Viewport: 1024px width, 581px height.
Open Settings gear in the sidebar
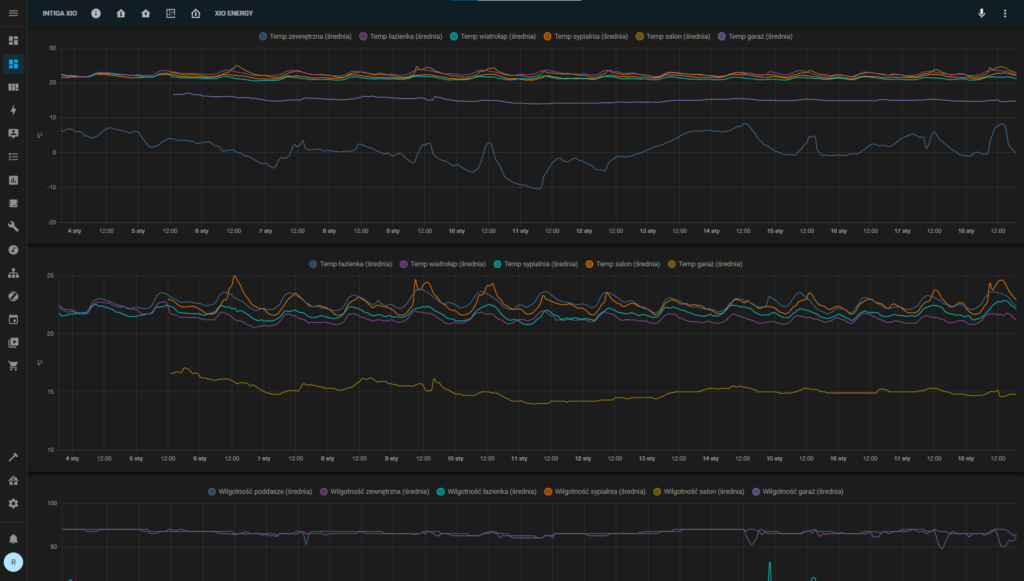13,503
